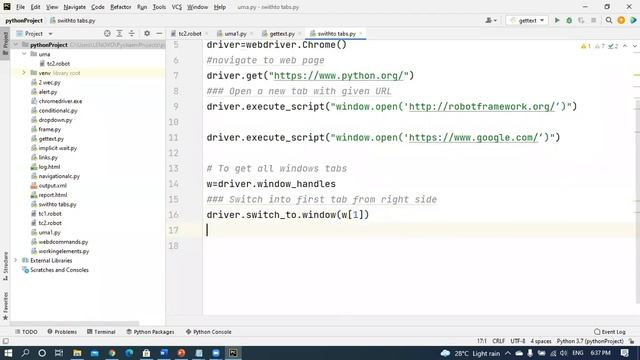This screenshot has height=360, width=640.
Task: Toggle Project side tool window button
Action: [5, 44]
